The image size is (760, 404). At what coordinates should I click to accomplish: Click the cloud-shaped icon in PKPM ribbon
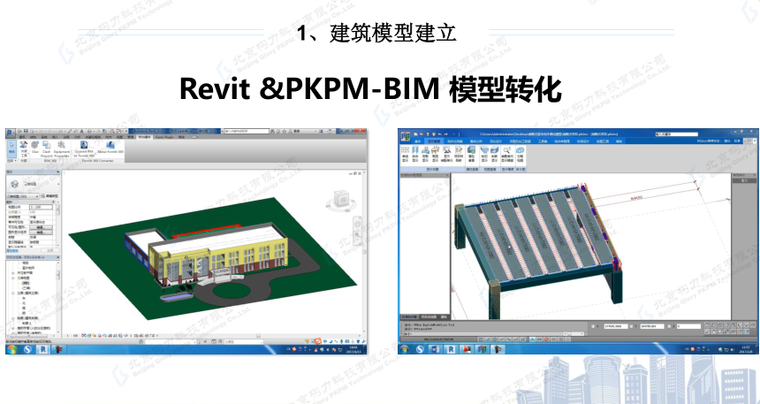520,154
